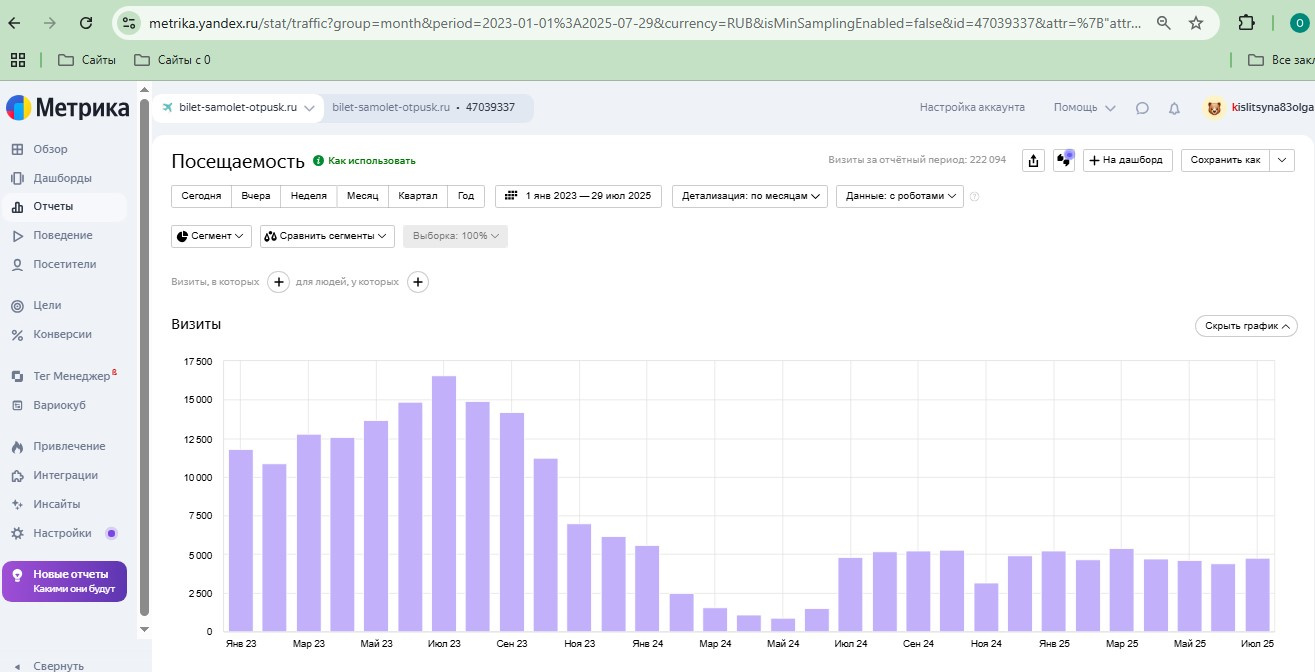Viewport: 1315px width, 672px height.
Task: Expand 'Детализация: по месяцам' dropdown
Action: tap(750, 196)
